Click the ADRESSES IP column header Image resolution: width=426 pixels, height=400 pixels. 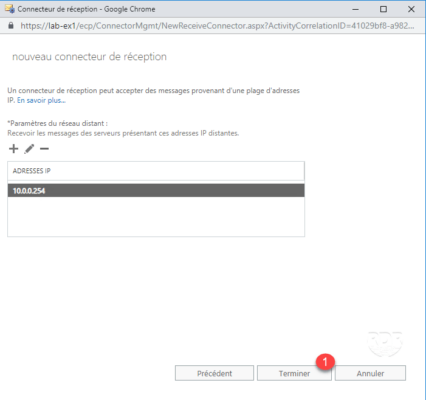click(156, 171)
